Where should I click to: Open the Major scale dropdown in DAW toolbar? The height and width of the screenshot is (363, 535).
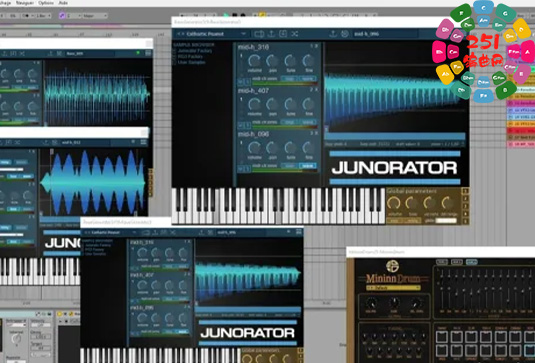(95, 16)
